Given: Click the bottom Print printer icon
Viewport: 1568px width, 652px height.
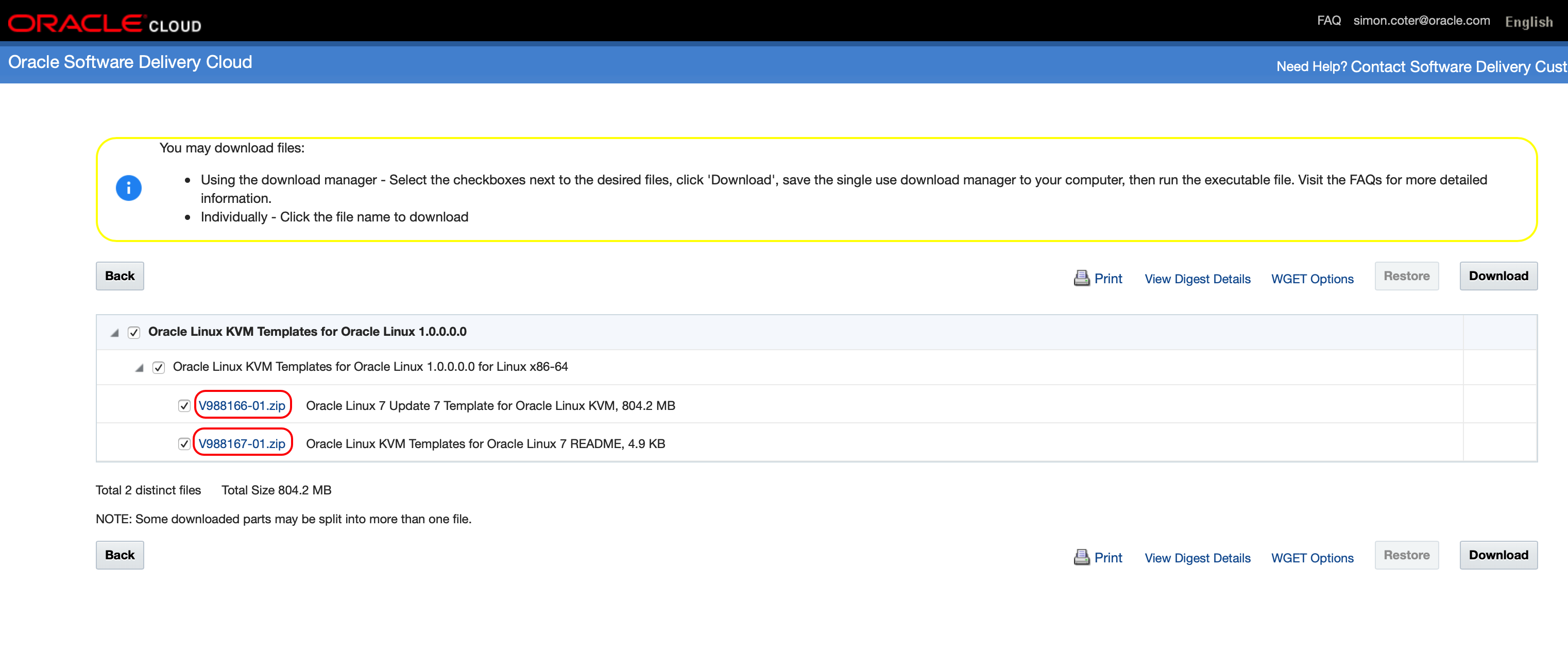Looking at the screenshot, I should pyautogui.click(x=1081, y=557).
